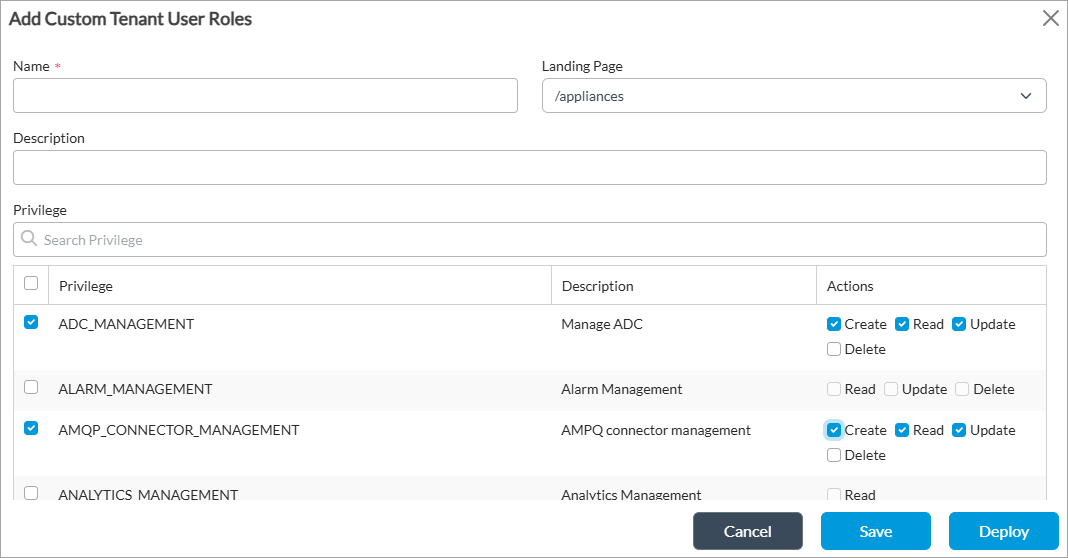Click the Save button
Viewport: 1068px width, 558px height.
point(875,531)
